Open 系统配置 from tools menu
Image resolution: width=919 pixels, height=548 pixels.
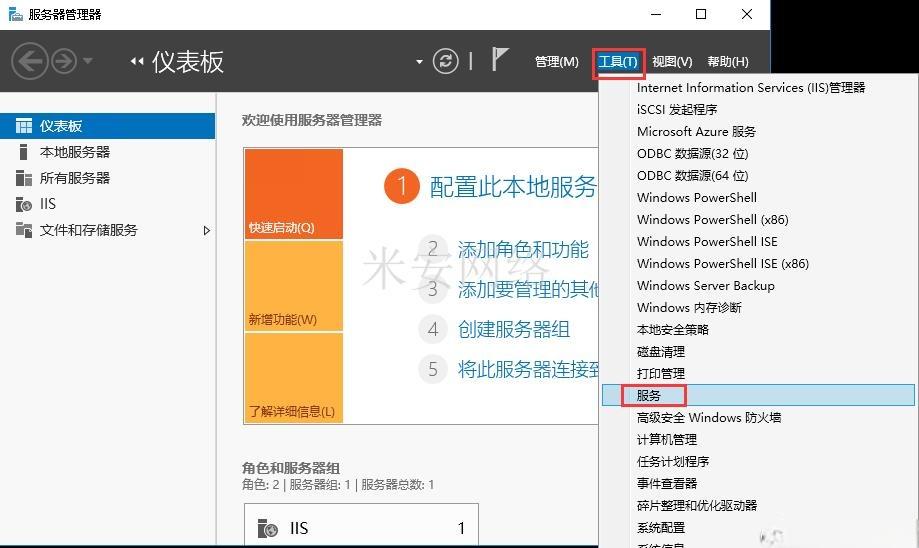click(x=661, y=527)
